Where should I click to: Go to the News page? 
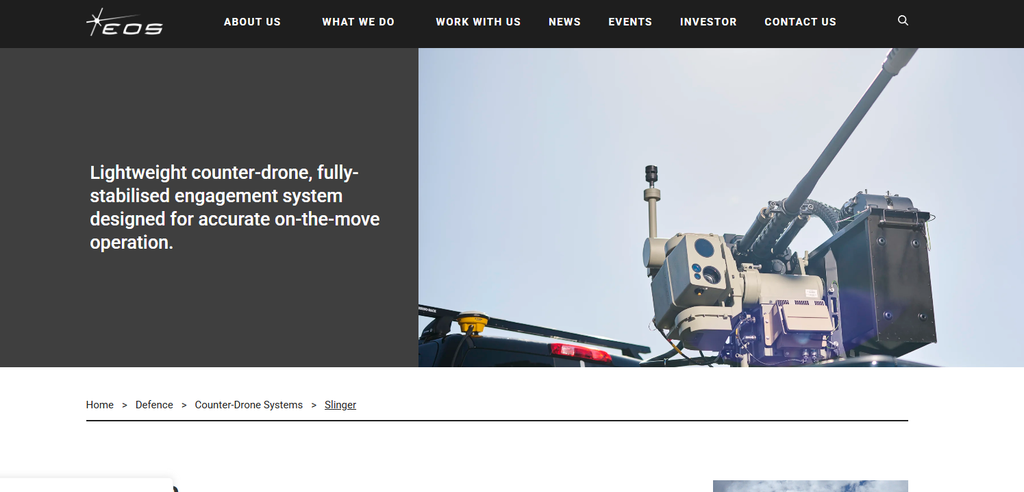(x=564, y=22)
